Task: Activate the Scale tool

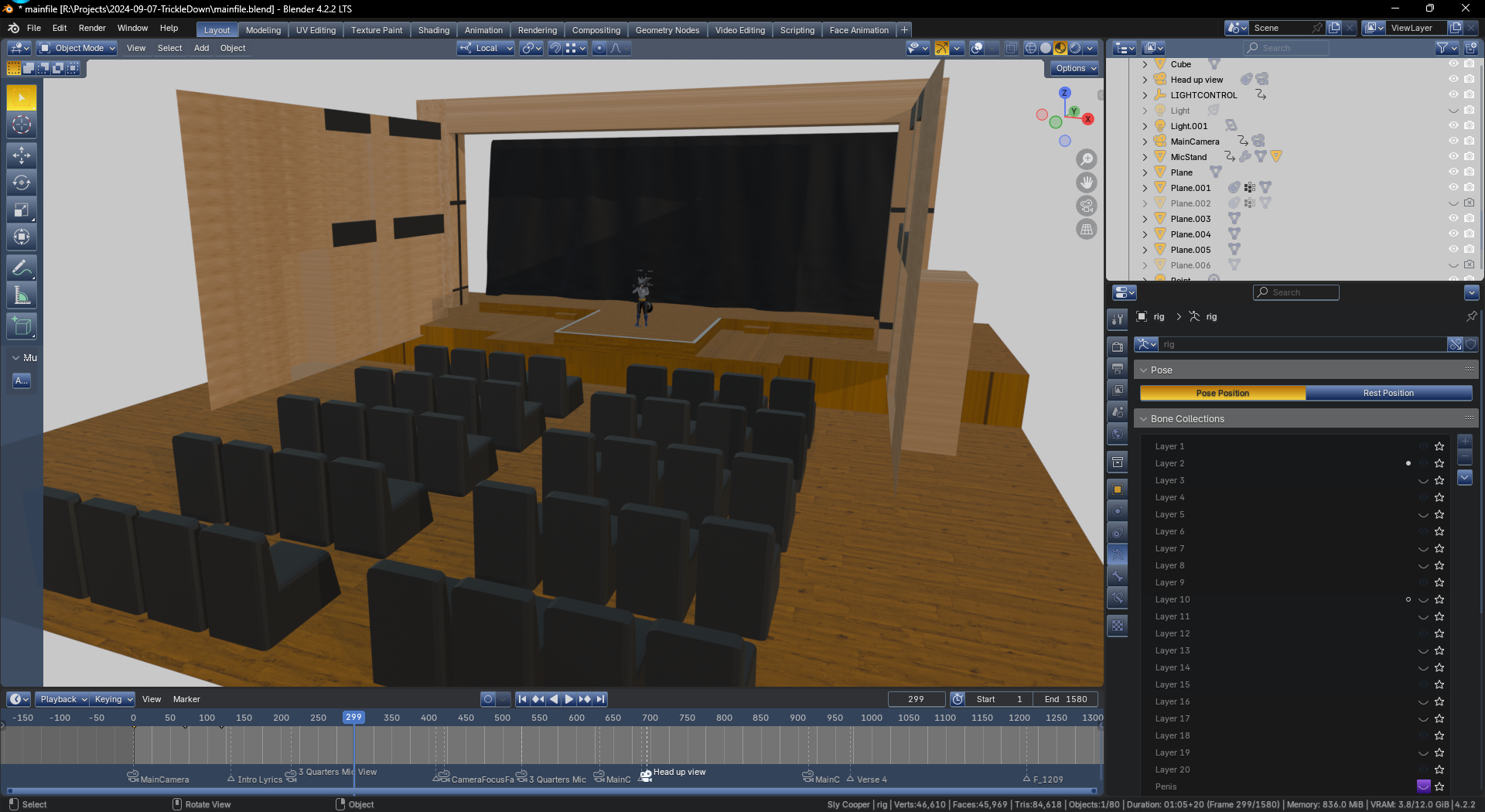Action: point(22,210)
